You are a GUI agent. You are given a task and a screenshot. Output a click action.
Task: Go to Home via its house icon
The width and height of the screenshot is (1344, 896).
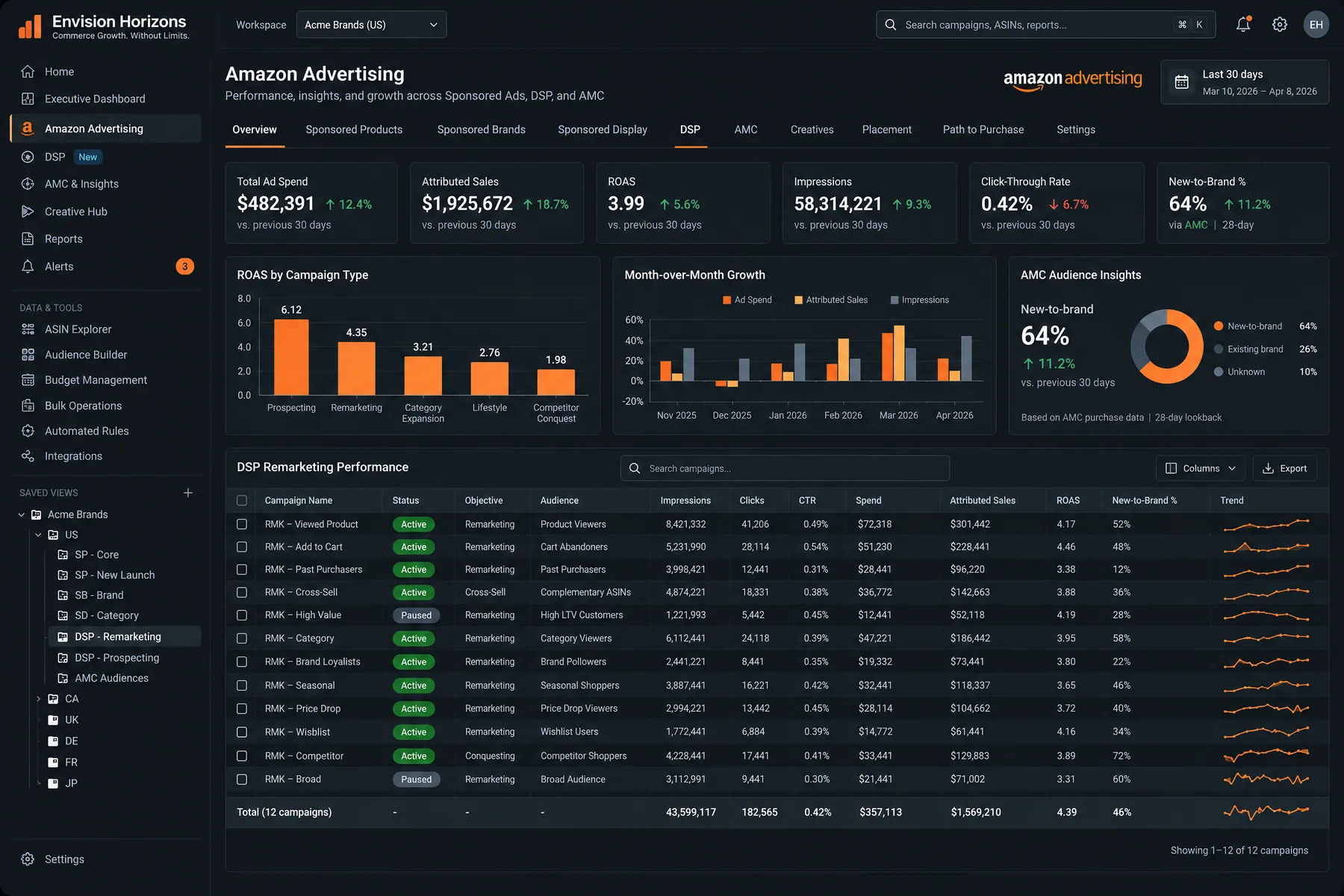click(28, 72)
